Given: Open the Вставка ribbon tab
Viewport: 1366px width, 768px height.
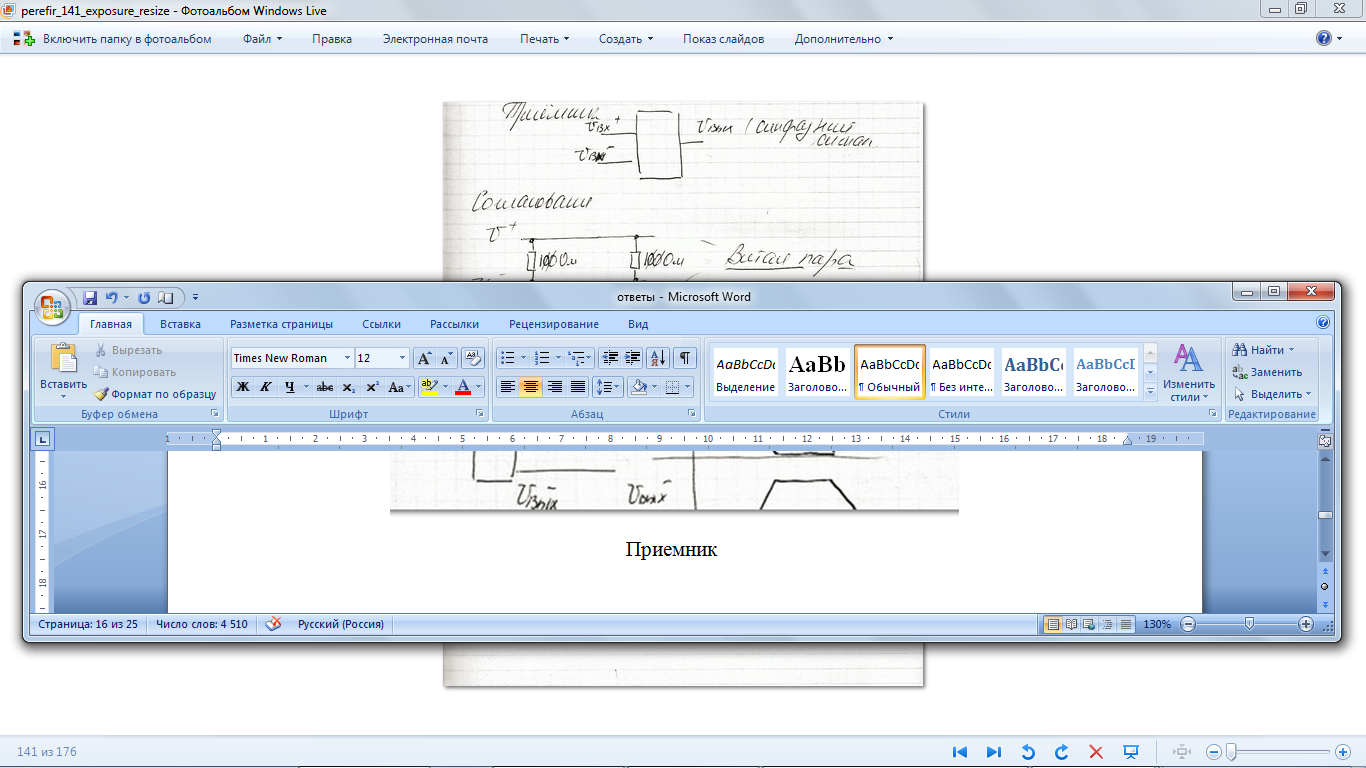Looking at the screenshot, I should click(x=180, y=324).
